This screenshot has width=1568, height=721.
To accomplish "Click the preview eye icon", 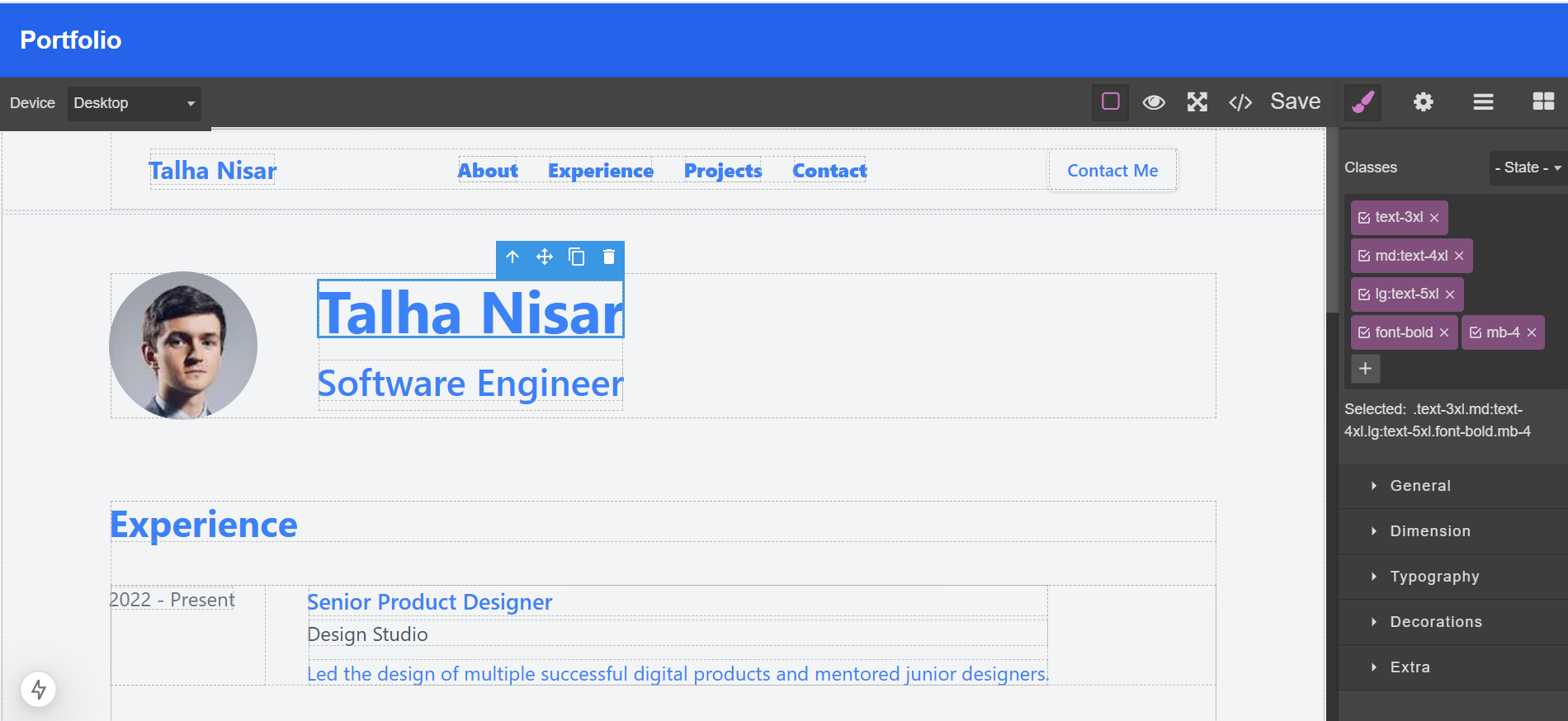I will [x=1154, y=102].
